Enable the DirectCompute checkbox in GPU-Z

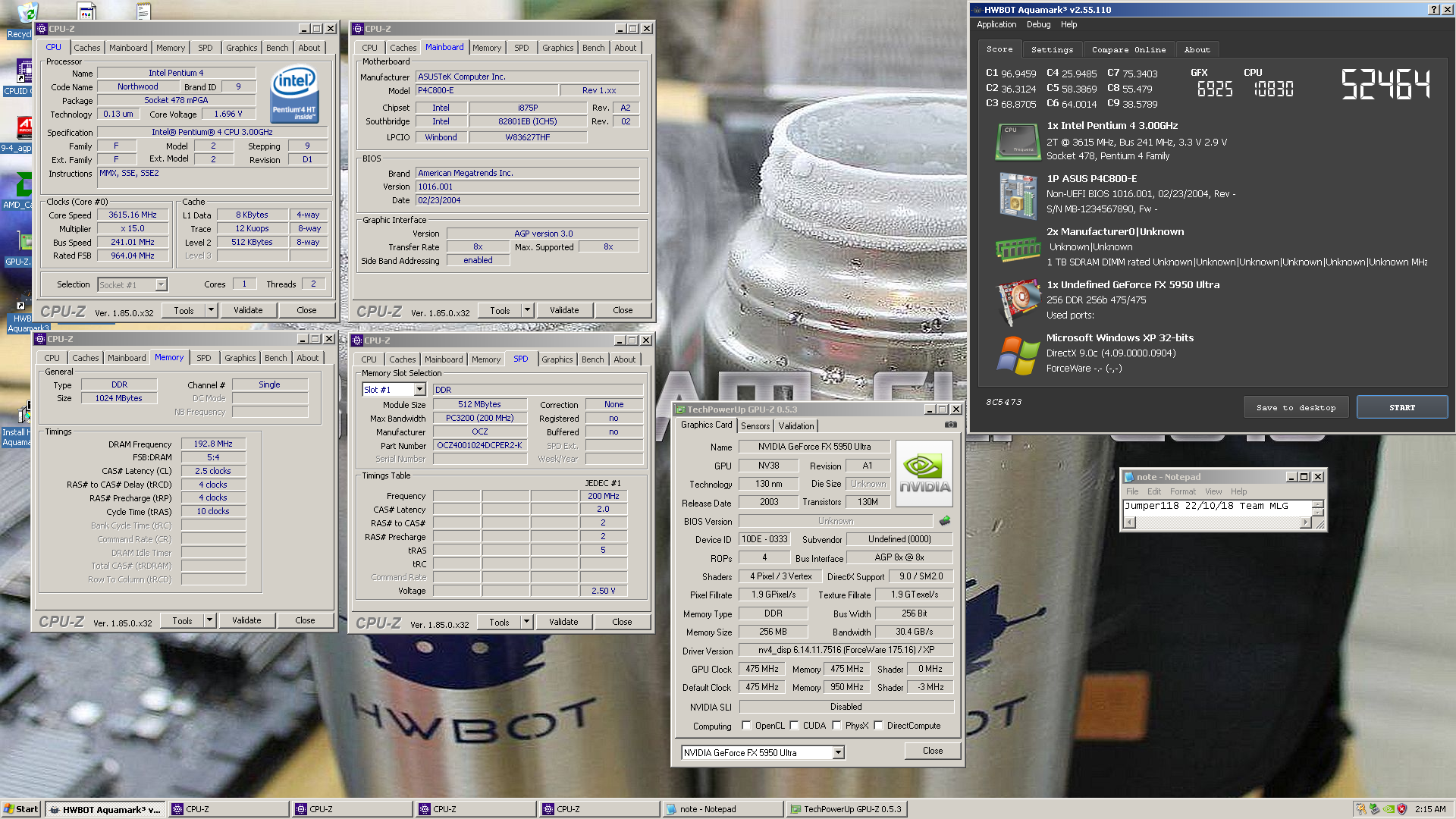point(878,726)
